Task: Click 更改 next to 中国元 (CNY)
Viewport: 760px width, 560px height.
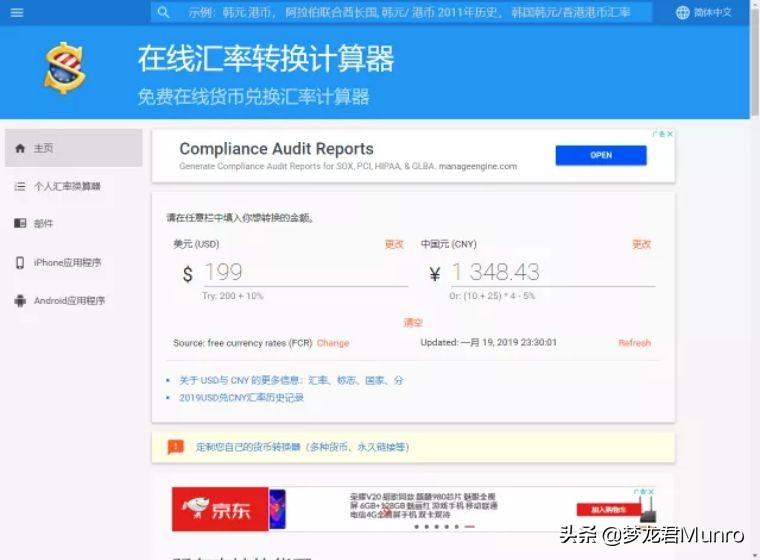Action: pyautogui.click(x=641, y=244)
